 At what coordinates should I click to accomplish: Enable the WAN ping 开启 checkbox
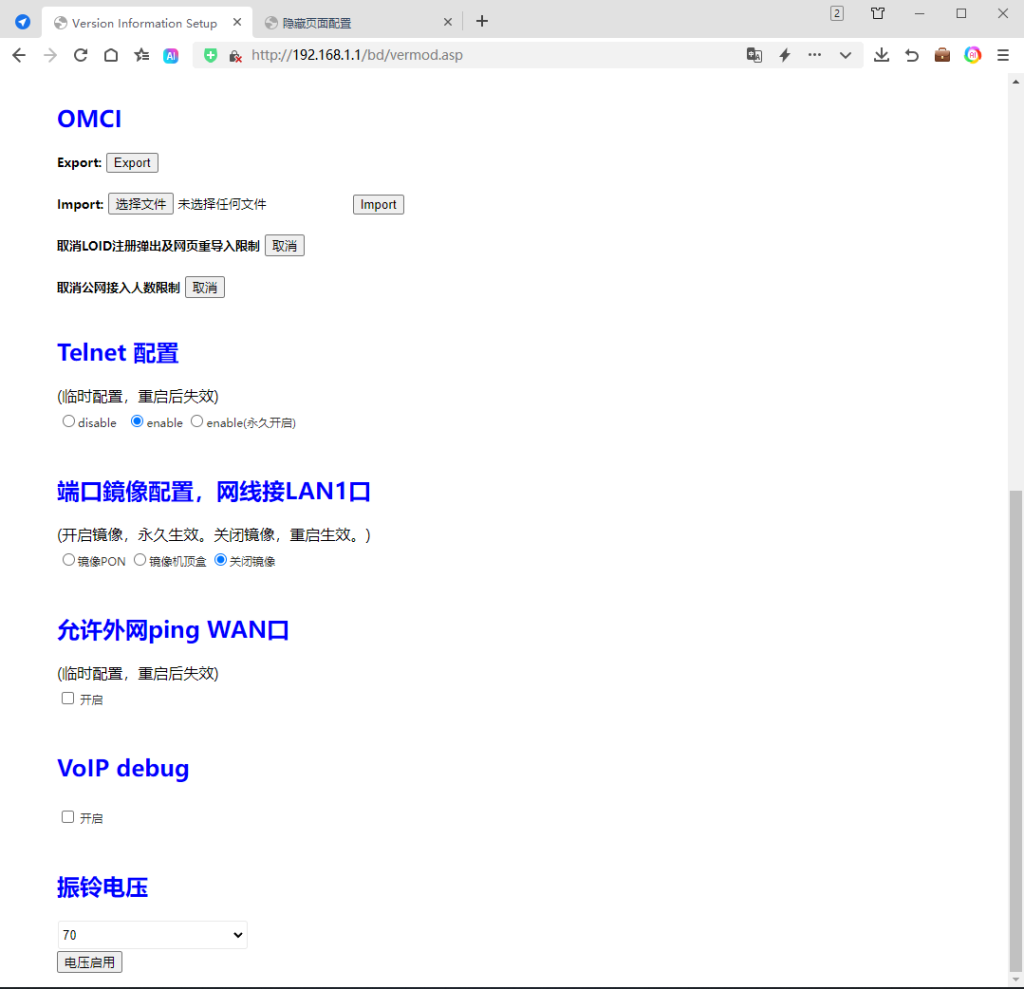[x=68, y=698]
